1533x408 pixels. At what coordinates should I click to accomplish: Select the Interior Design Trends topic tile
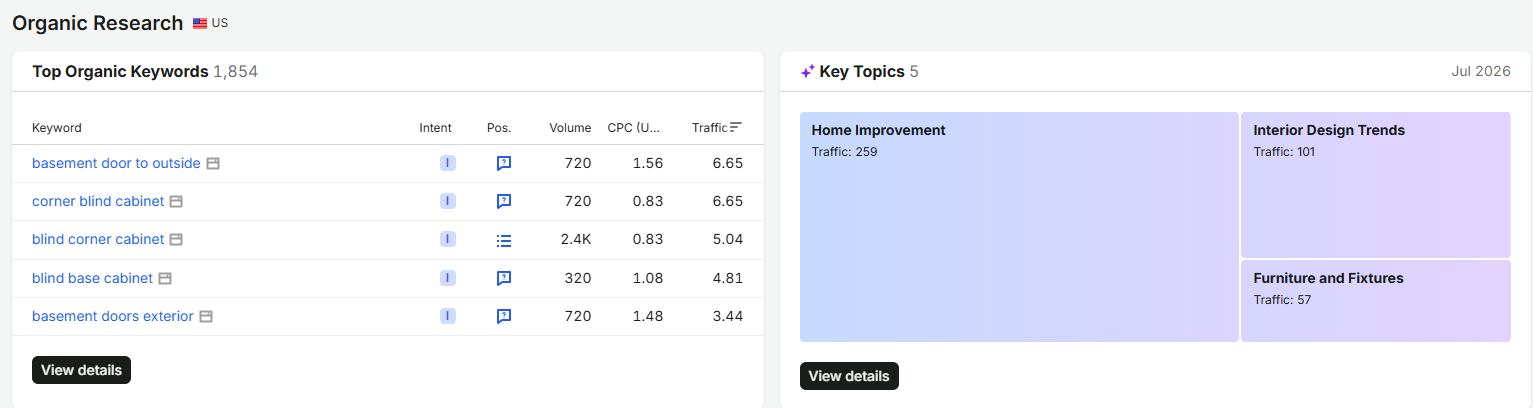click(1376, 185)
